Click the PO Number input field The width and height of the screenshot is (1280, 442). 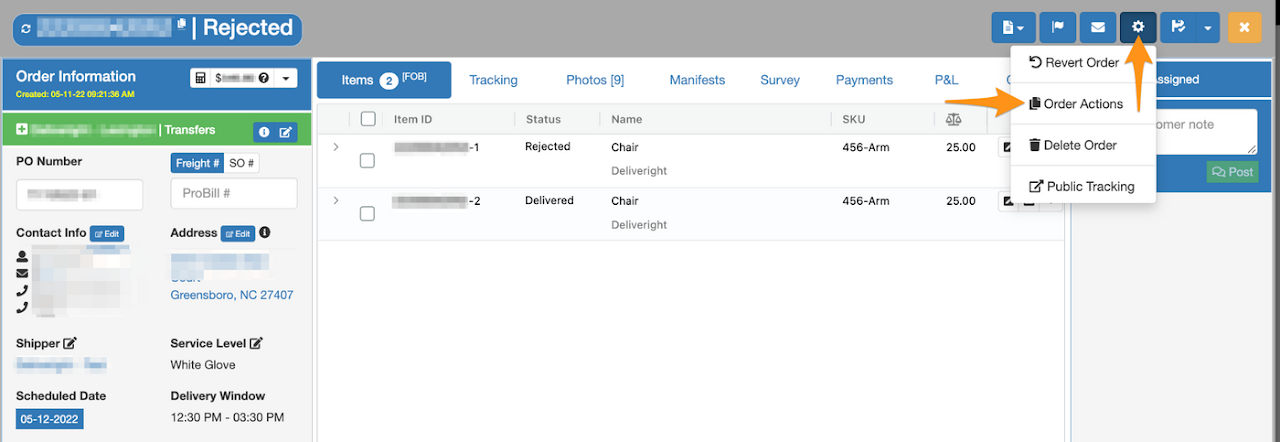tap(80, 194)
